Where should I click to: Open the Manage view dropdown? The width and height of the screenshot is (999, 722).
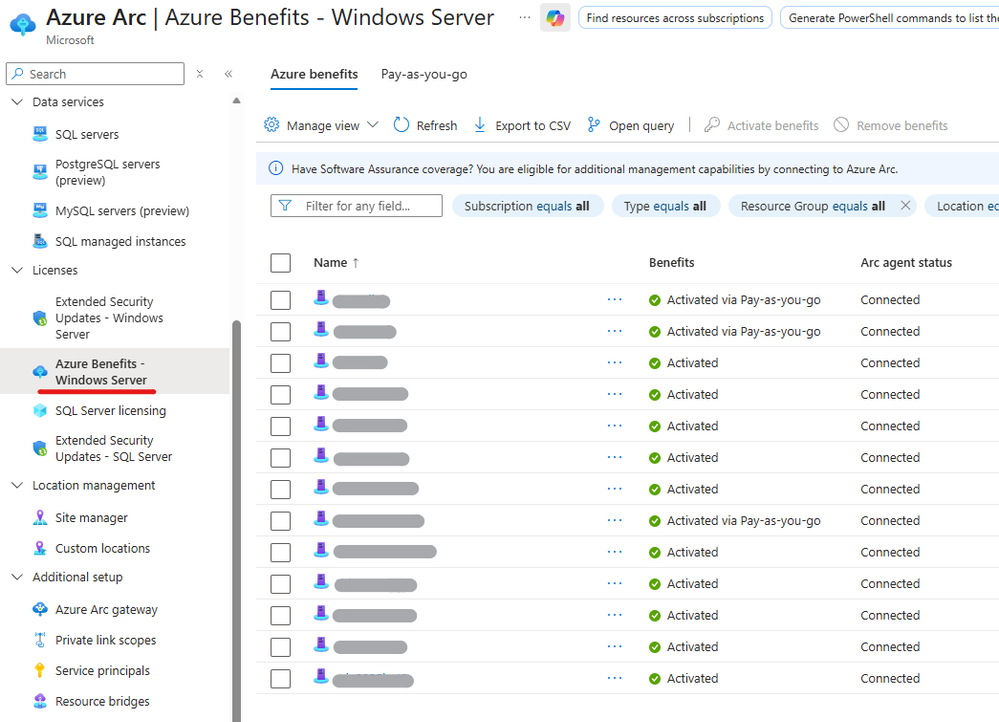tap(321, 126)
